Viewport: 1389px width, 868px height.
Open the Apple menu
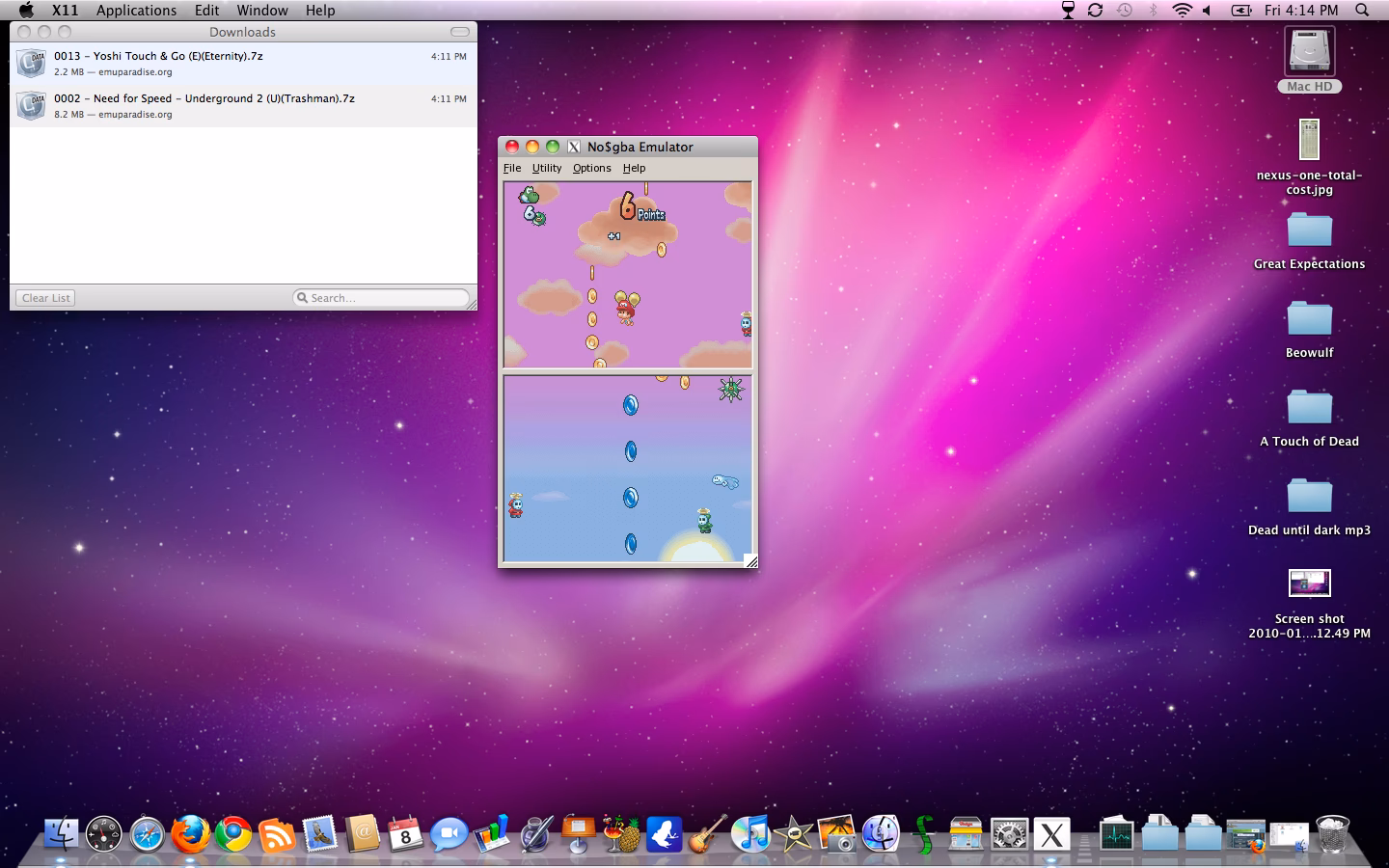click(26, 10)
